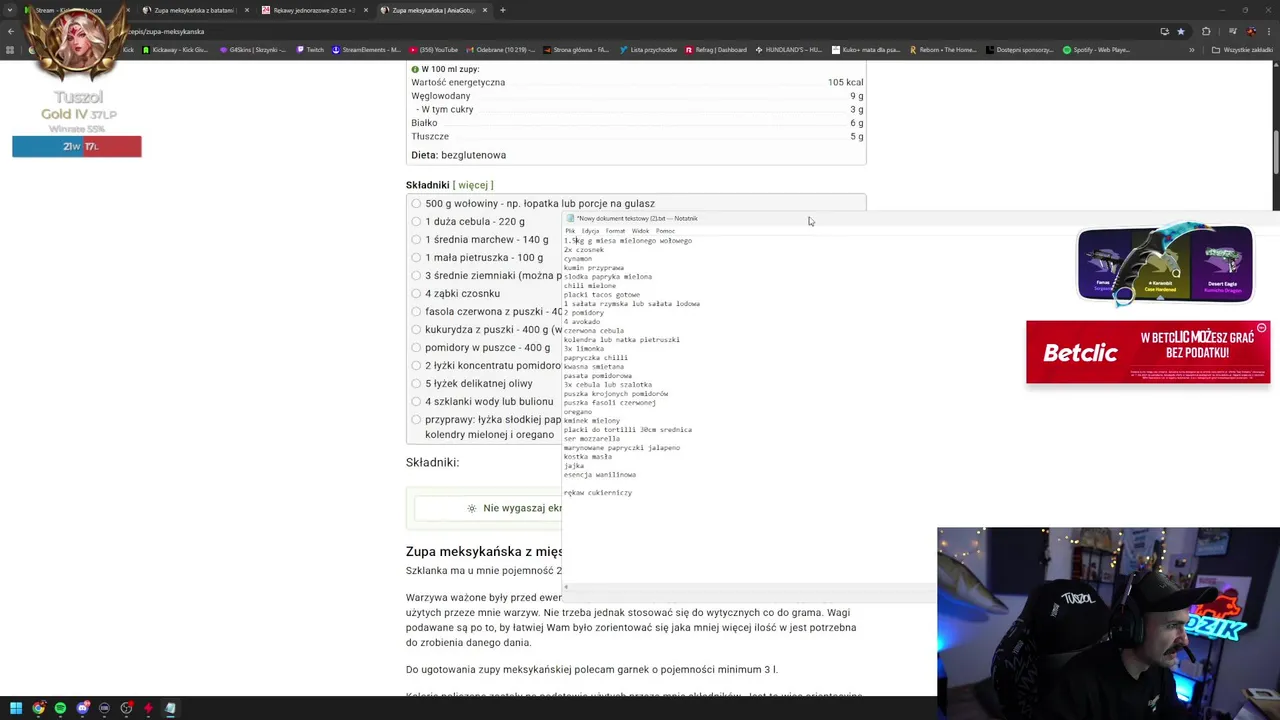Image resolution: width=1280 pixels, height=720 pixels.
Task: Open Windows Start menu
Action: [15, 708]
